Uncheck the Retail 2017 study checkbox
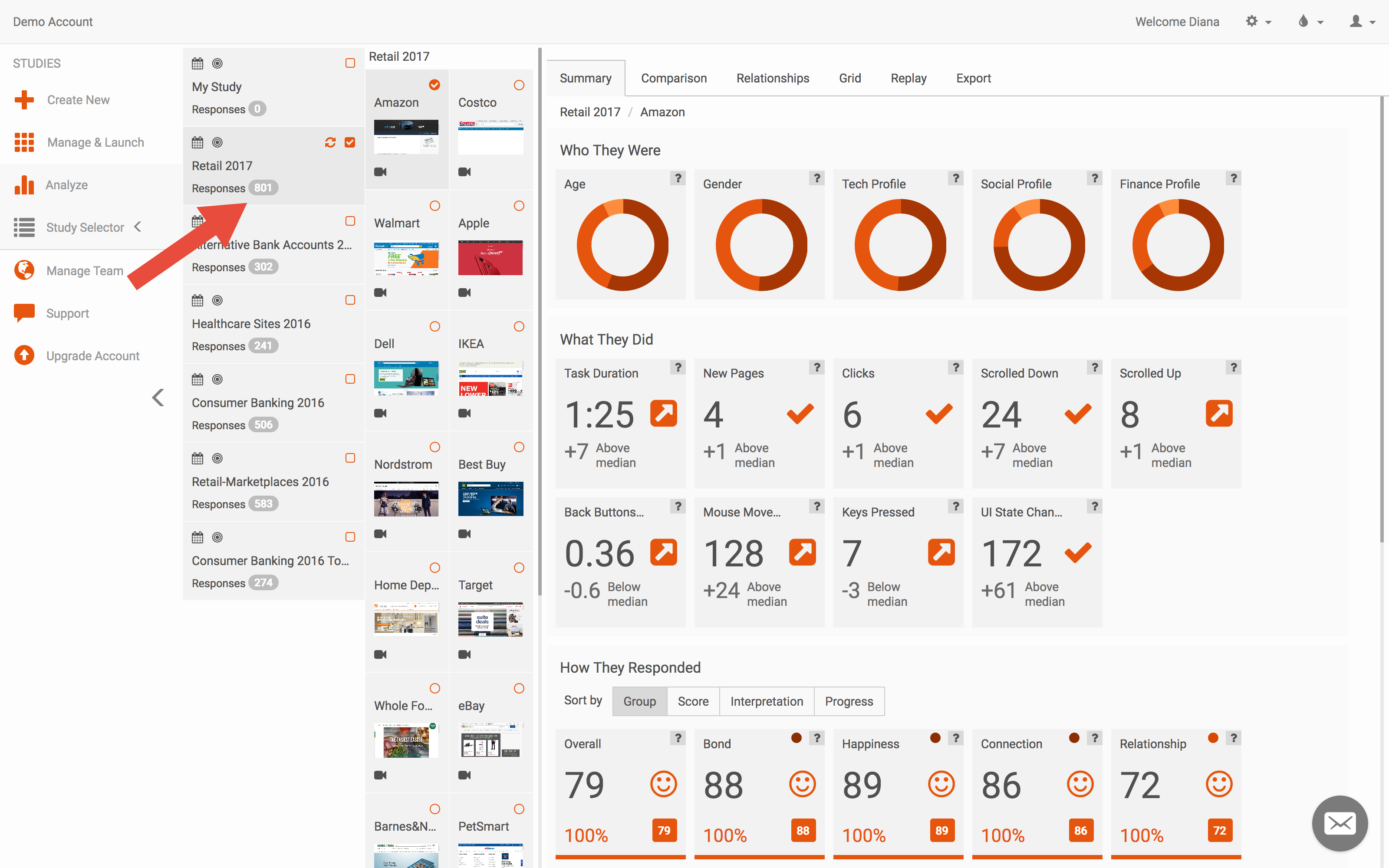The width and height of the screenshot is (1389, 868). point(350,142)
